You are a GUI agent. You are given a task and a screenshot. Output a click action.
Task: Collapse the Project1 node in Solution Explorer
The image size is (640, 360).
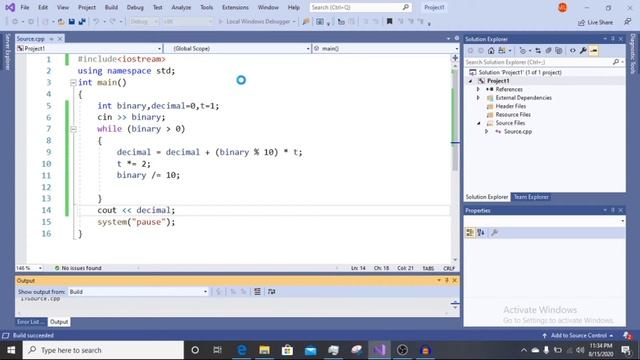471,81
